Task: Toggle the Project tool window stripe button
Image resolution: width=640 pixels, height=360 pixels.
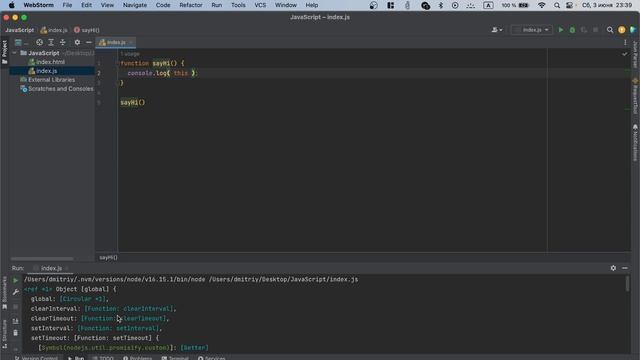Action: [4, 52]
